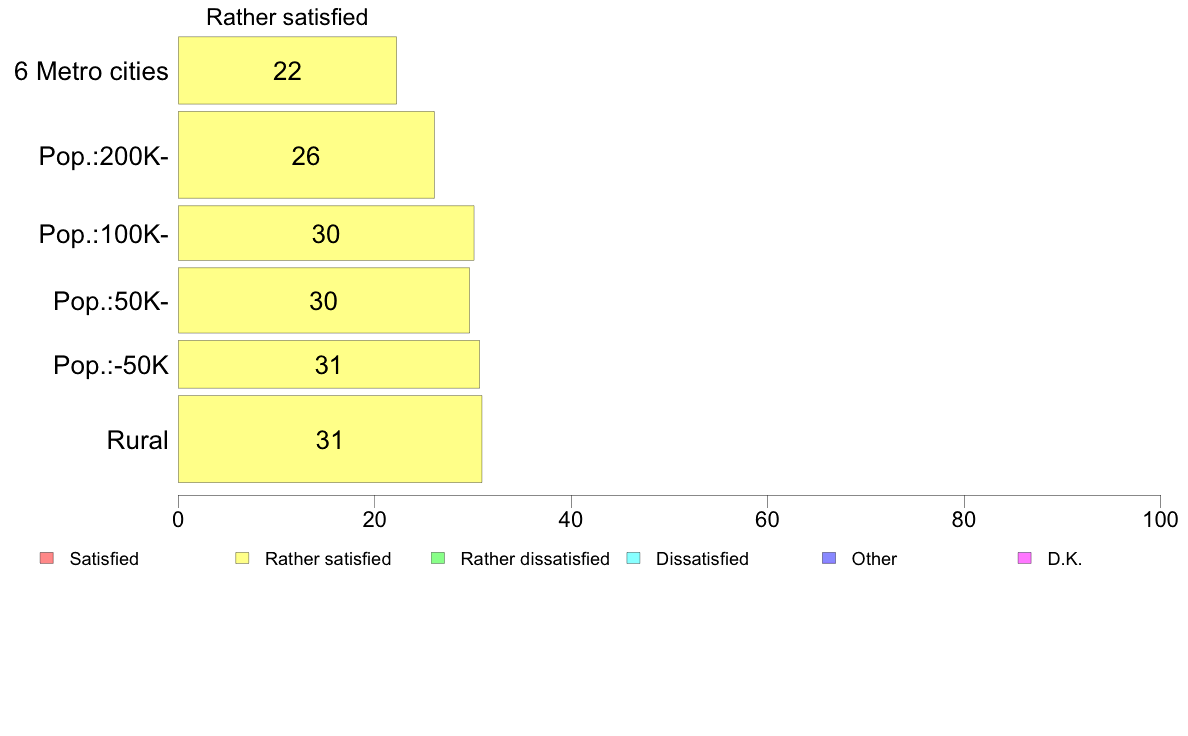Click the Pop.:200K- category label
The height and width of the screenshot is (736, 1188).
click(104, 156)
